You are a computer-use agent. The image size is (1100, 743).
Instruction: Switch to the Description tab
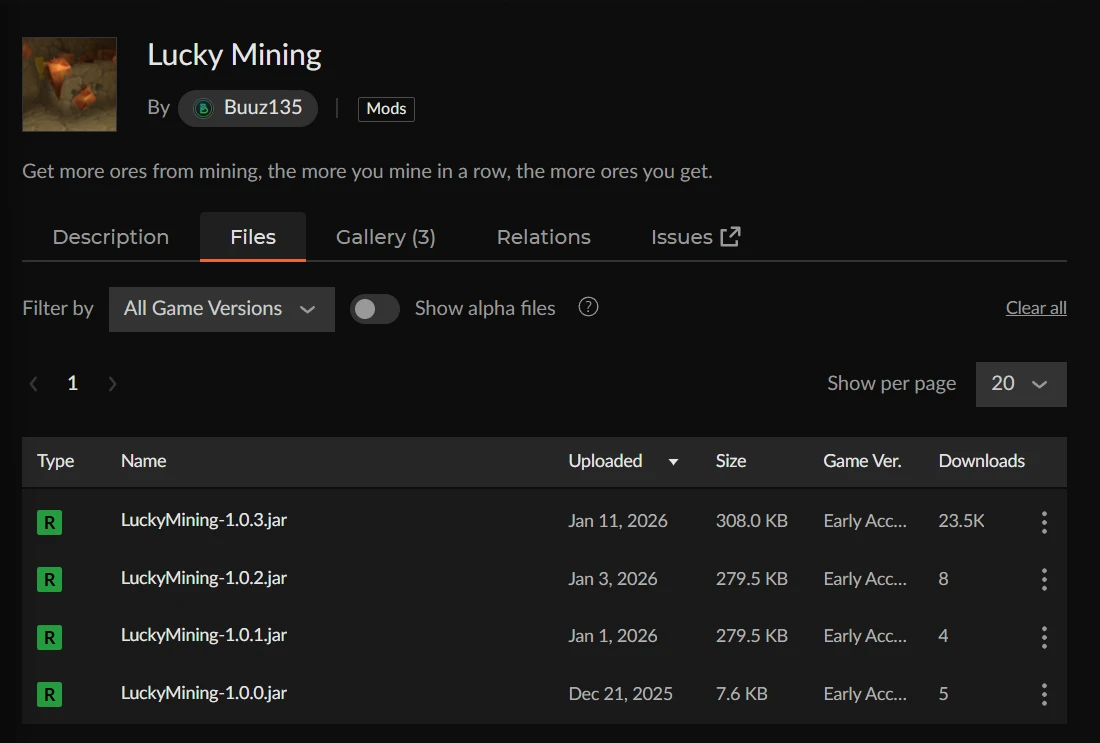coord(110,237)
